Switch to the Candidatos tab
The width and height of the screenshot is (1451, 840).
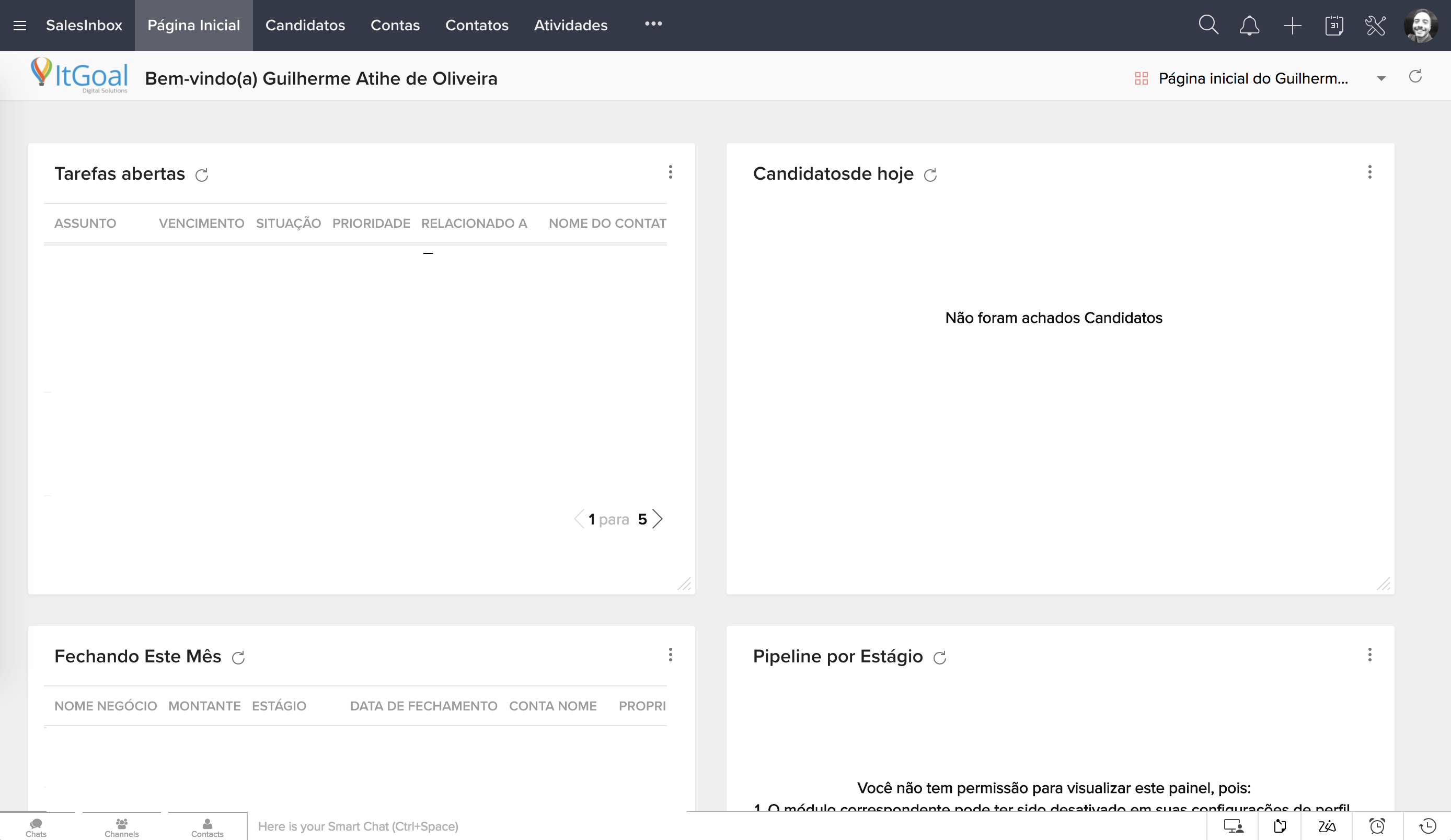pos(305,25)
